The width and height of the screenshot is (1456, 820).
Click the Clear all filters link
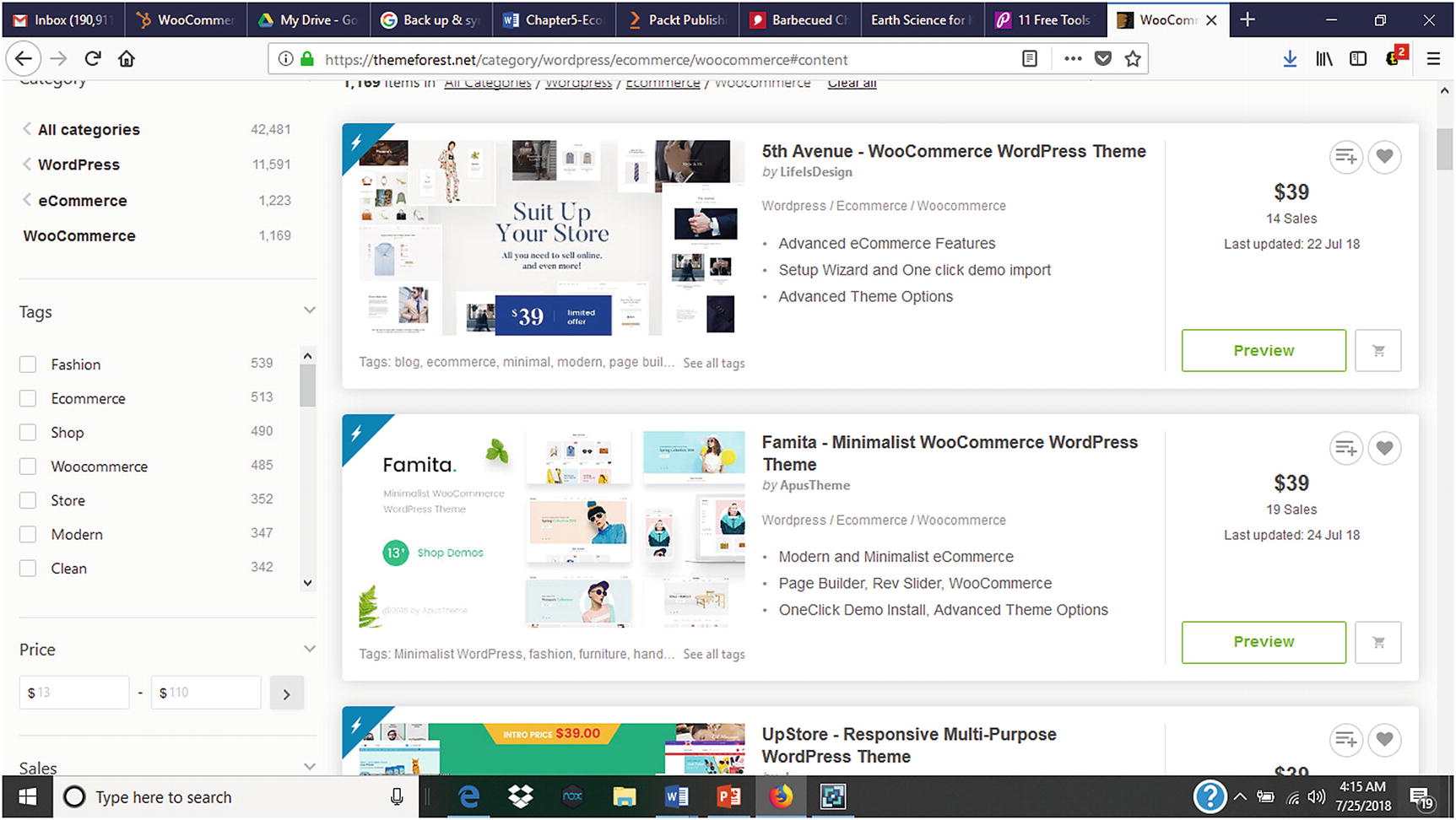[x=852, y=83]
